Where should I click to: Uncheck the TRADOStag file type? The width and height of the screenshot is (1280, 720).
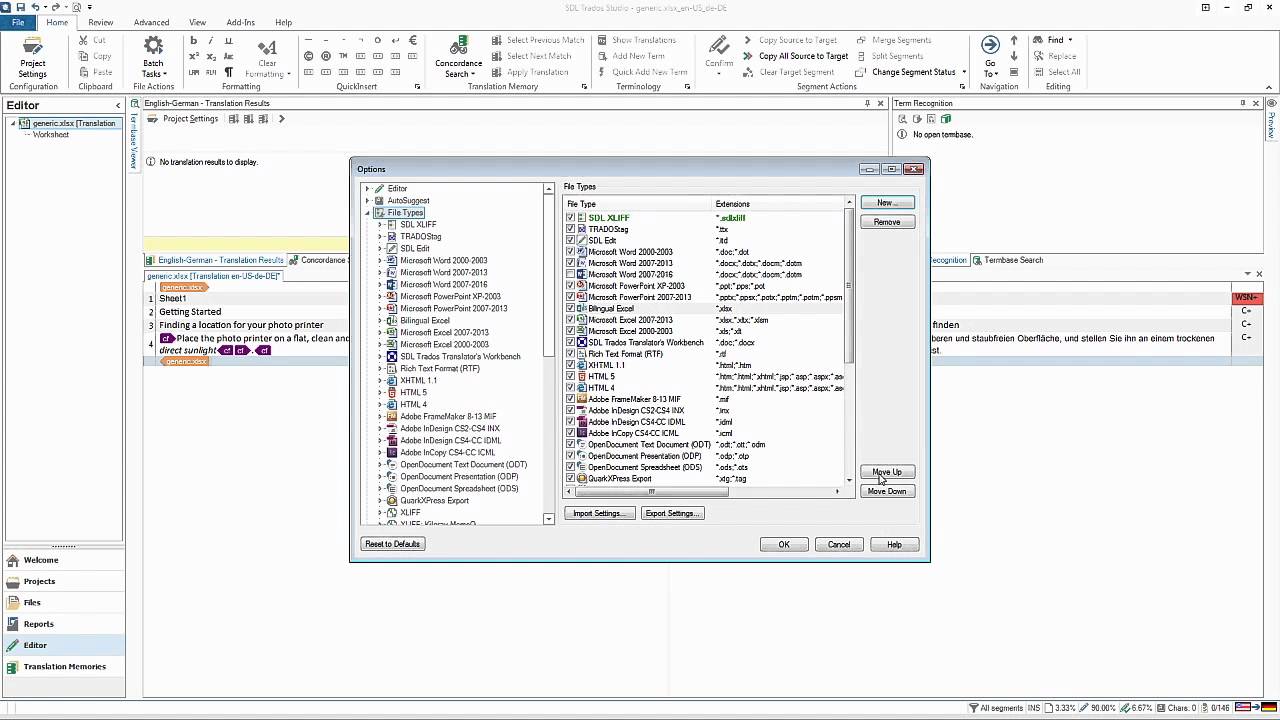(571, 229)
